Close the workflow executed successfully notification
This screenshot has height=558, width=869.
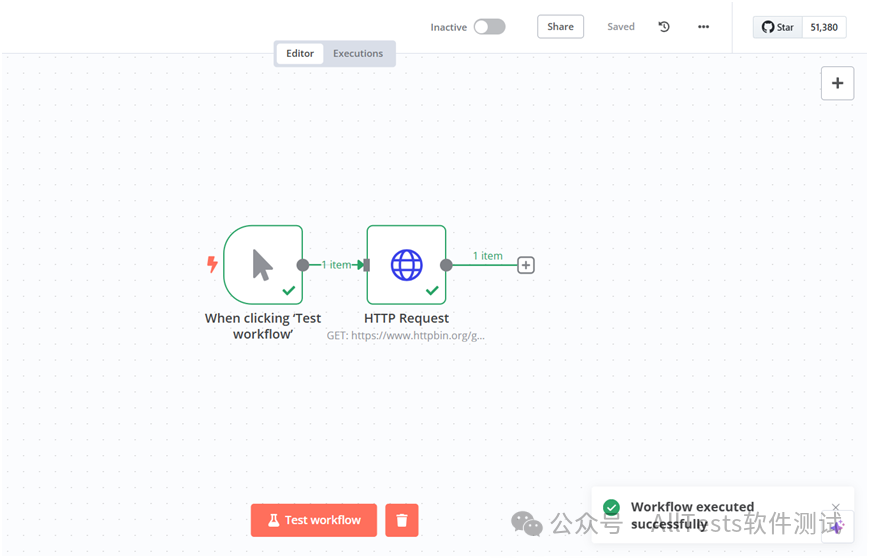(x=836, y=507)
